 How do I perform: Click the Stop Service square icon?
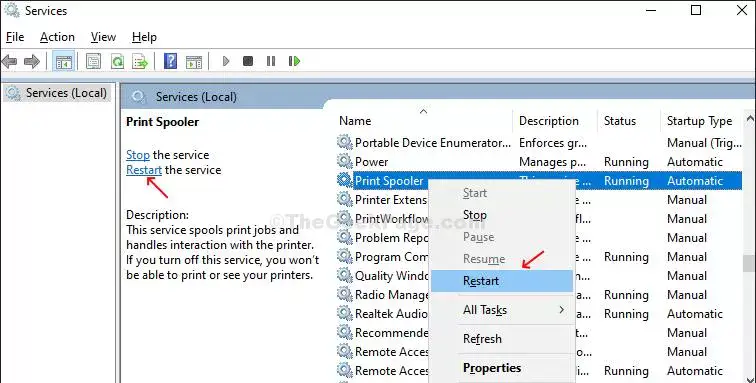[248, 61]
